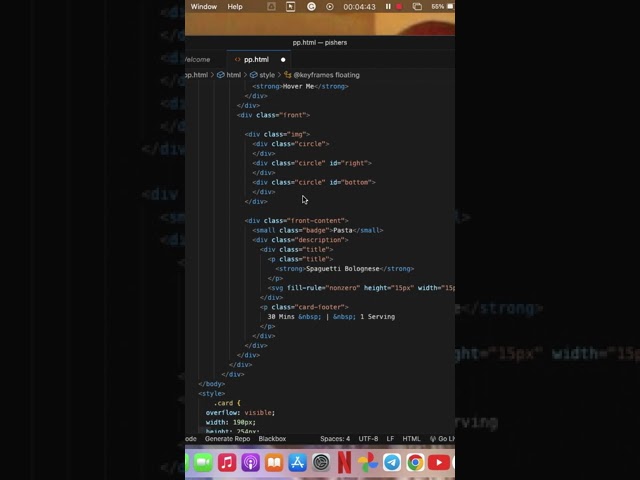Click the line with id="bottom"

coord(314,182)
